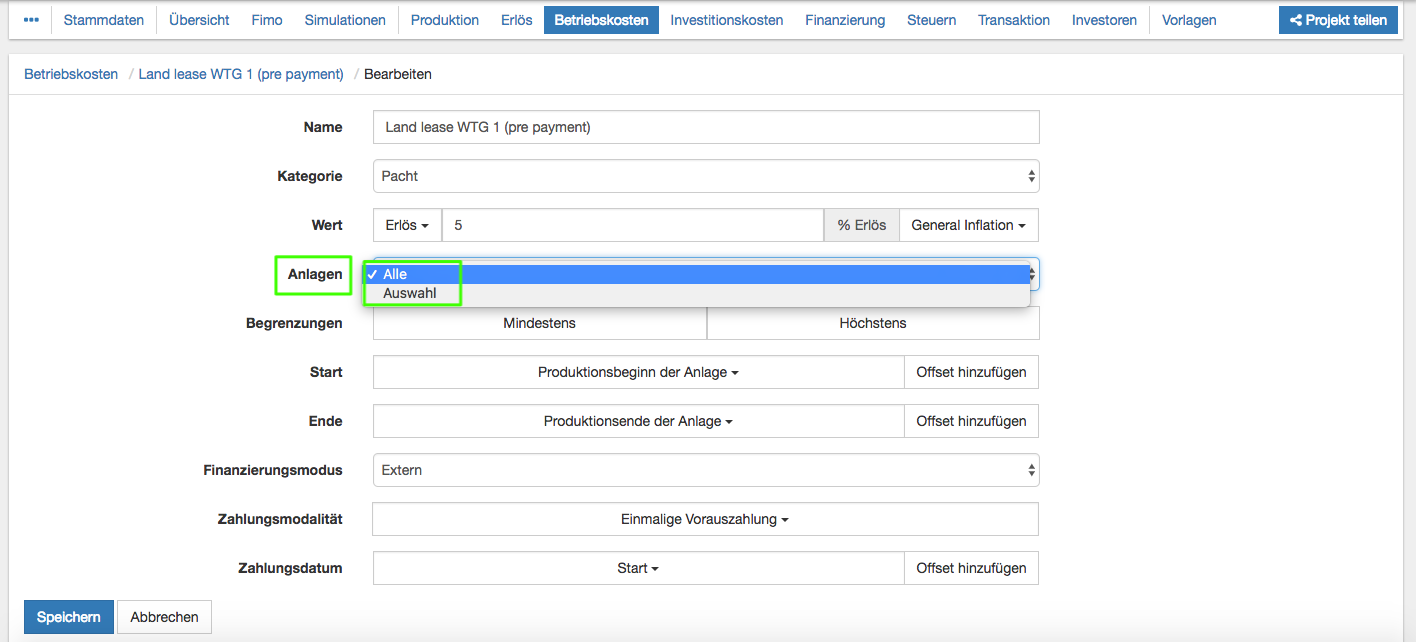Expand the Finanzierungsmodus select showing Extern
The width and height of the screenshot is (1416, 642).
coord(705,470)
